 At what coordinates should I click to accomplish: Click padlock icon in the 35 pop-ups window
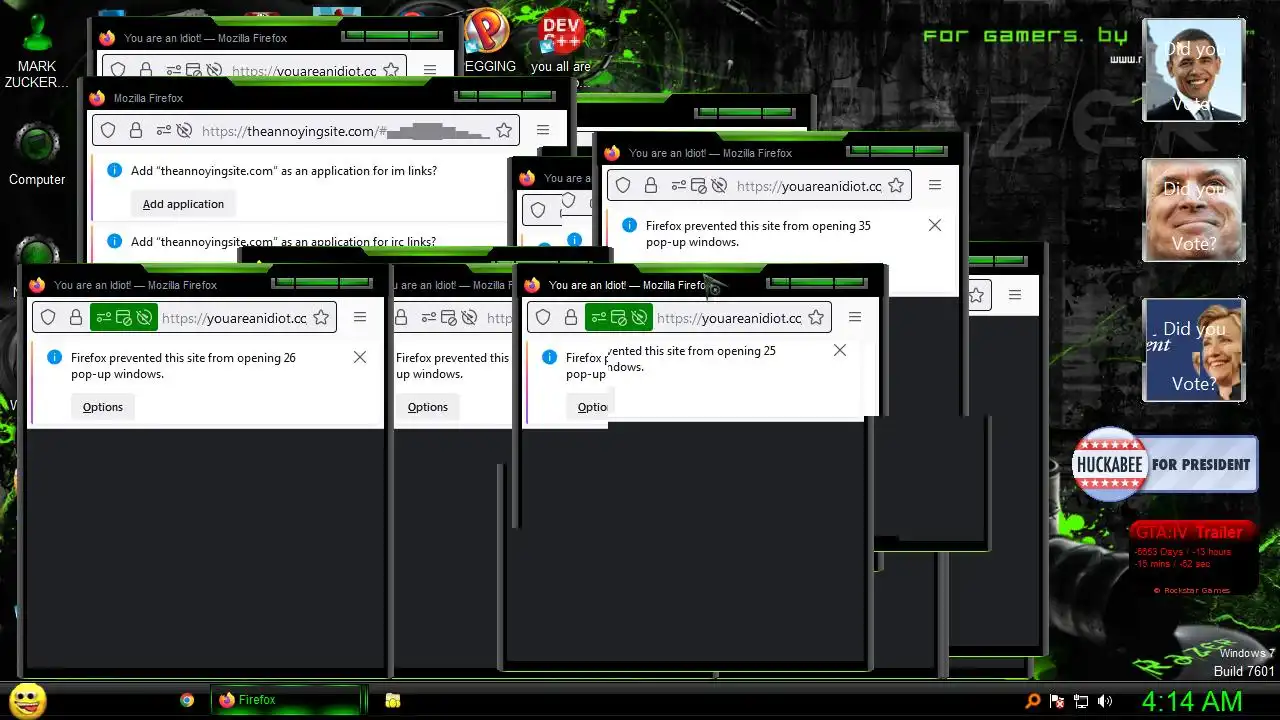point(650,186)
